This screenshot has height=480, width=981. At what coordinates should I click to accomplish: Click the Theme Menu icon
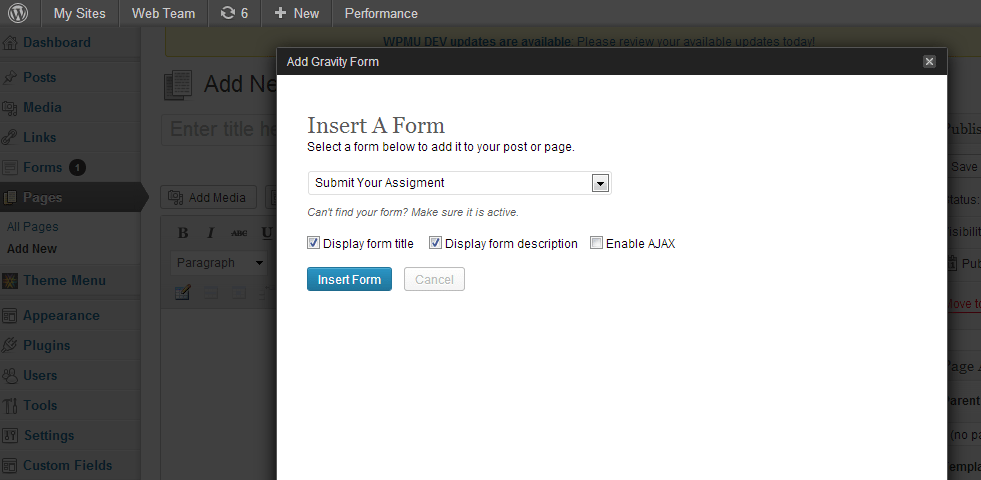coord(9,281)
